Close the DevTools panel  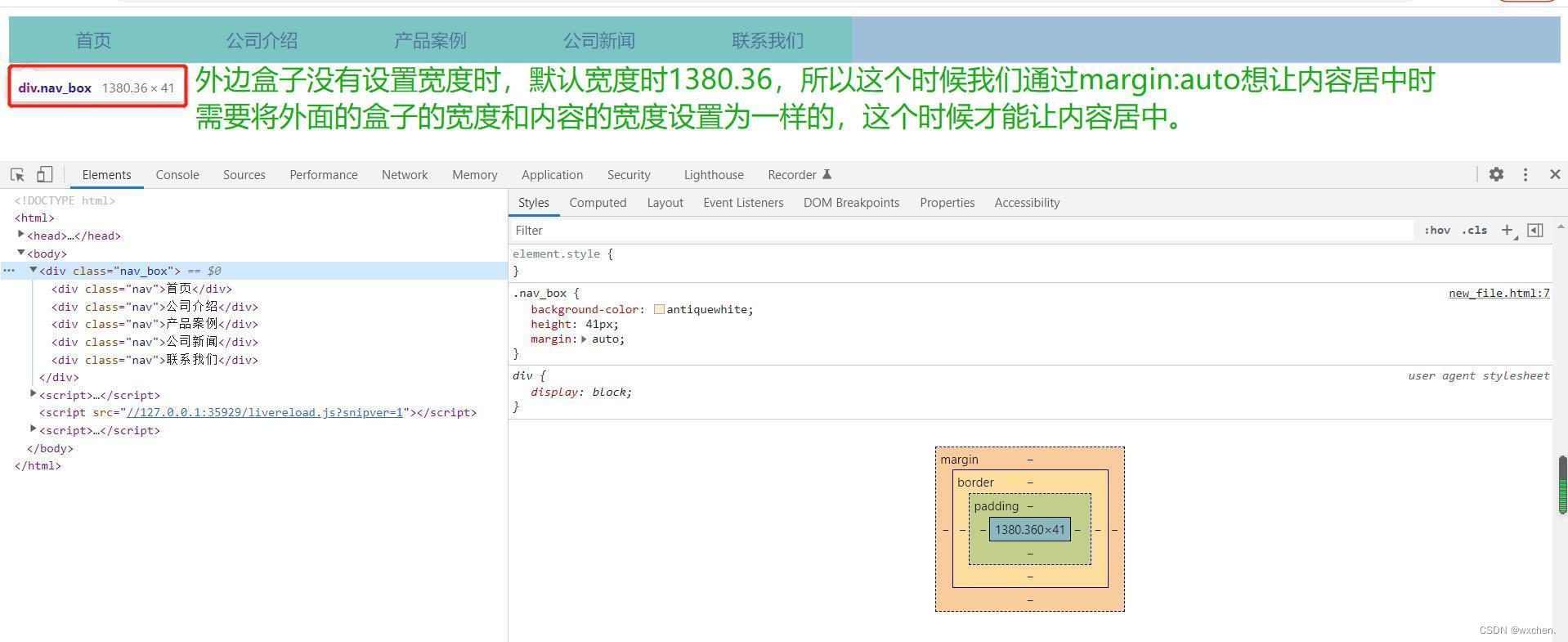(1555, 174)
